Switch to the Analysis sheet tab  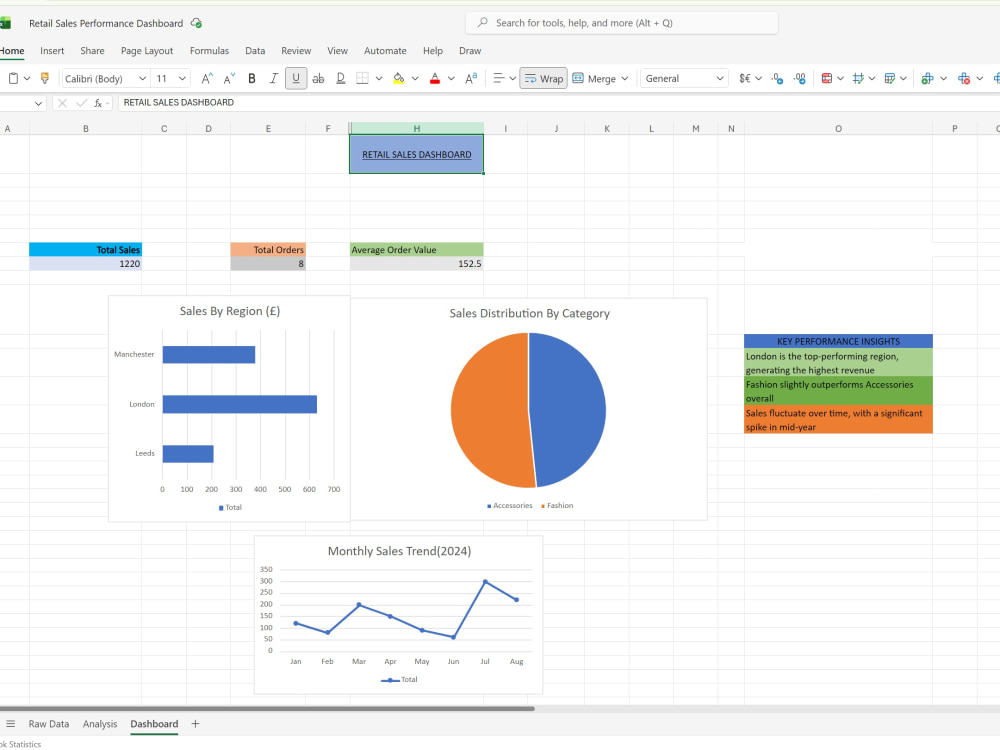pyautogui.click(x=100, y=724)
